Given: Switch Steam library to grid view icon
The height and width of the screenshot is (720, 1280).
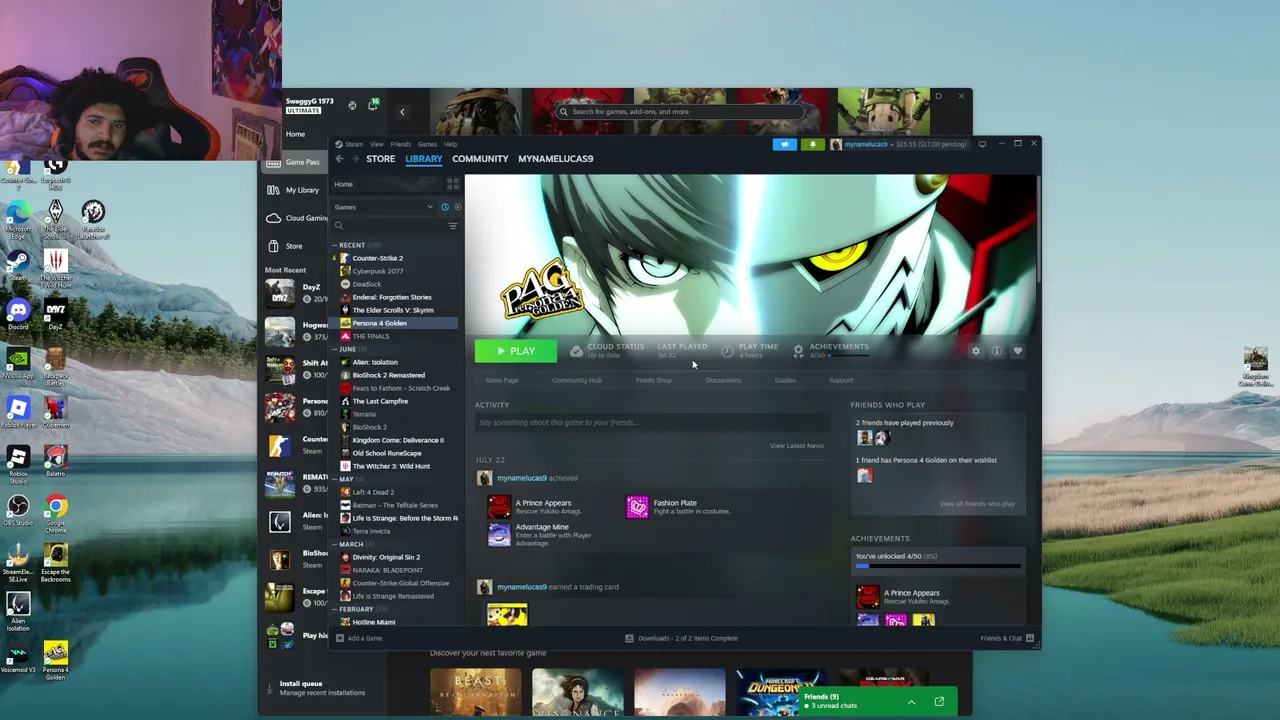Looking at the screenshot, I should [453, 184].
